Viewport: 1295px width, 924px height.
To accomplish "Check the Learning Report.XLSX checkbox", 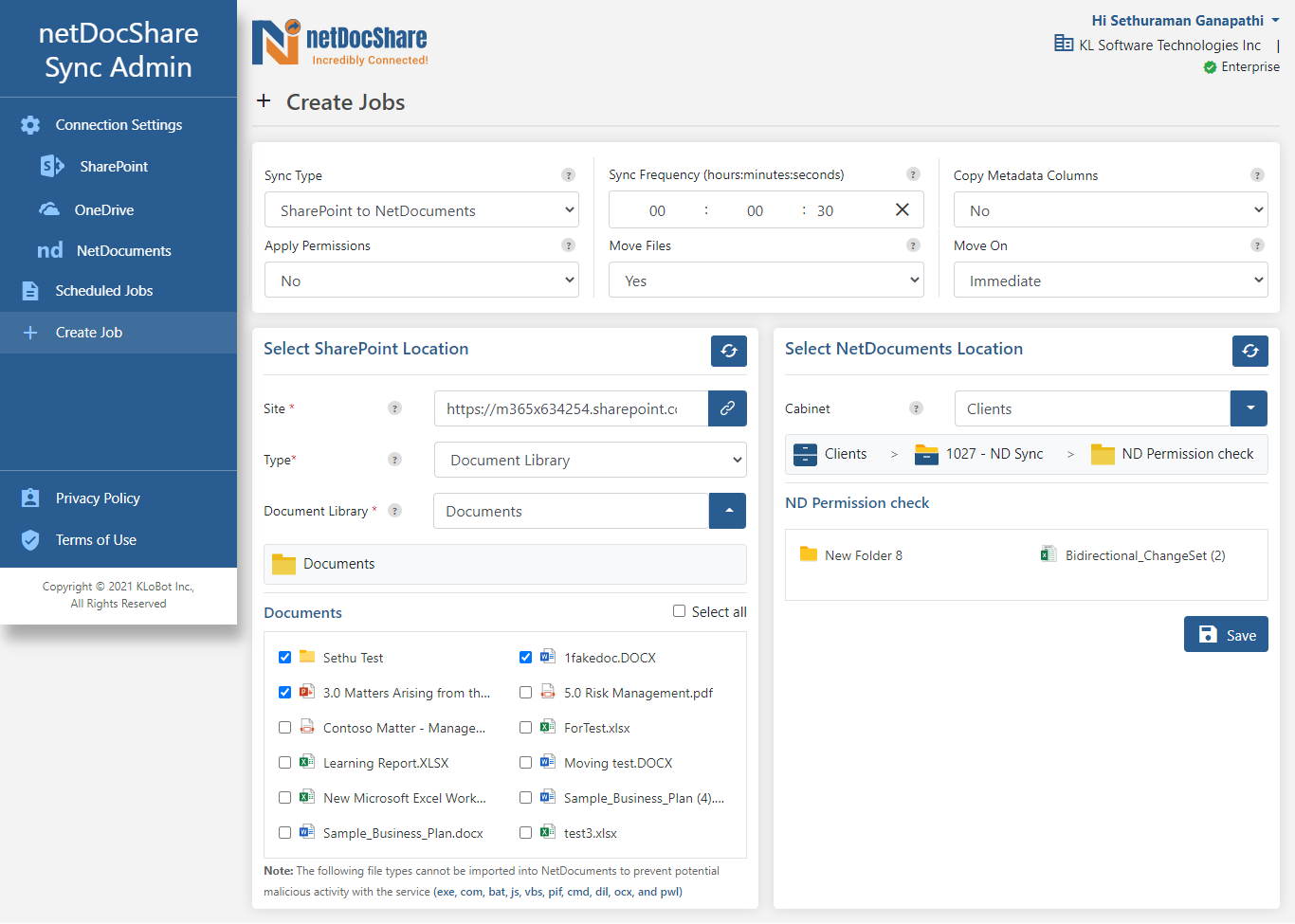I will tap(284, 763).
